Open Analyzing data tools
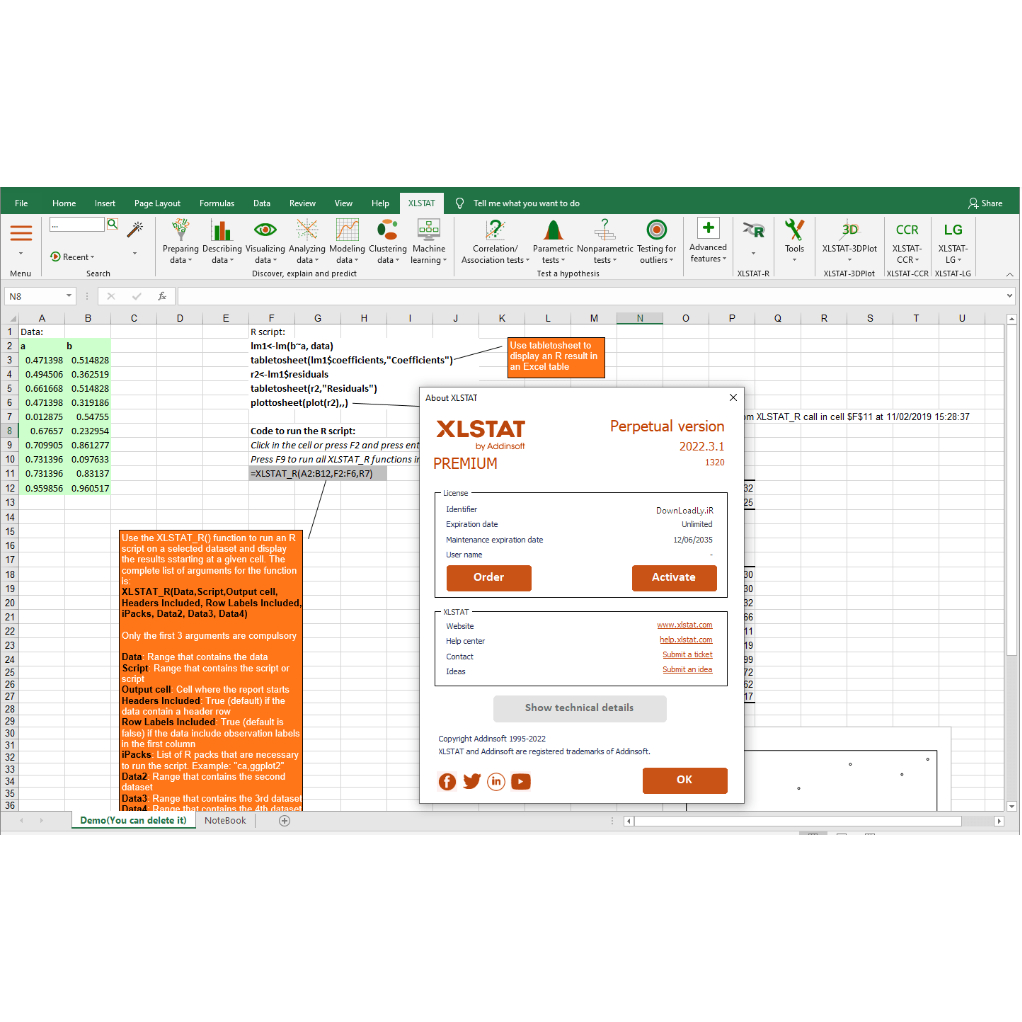The image size is (1022, 1022). coord(307,242)
